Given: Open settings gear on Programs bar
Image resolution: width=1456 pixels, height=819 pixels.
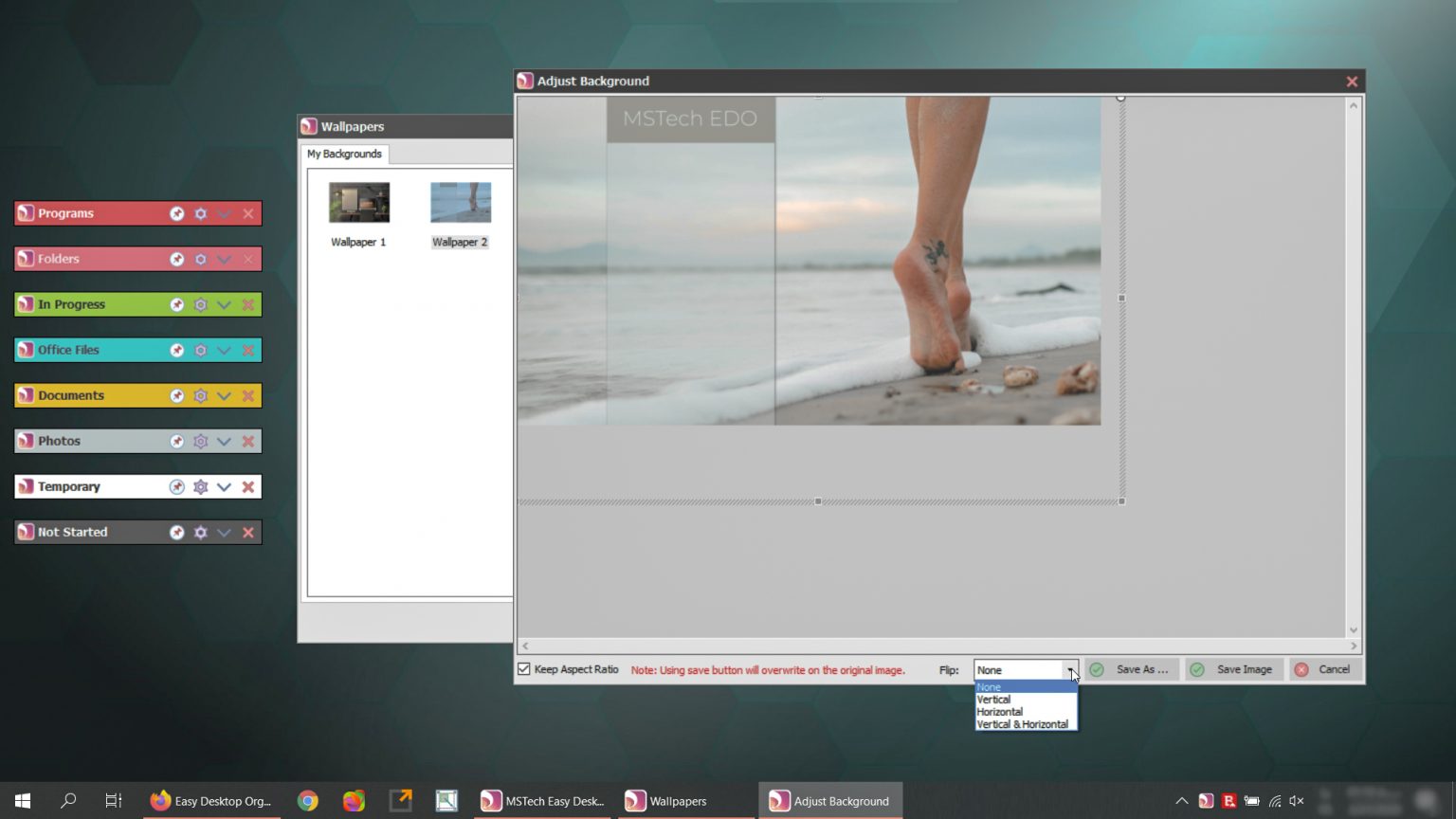Looking at the screenshot, I should tap(201, 213).
